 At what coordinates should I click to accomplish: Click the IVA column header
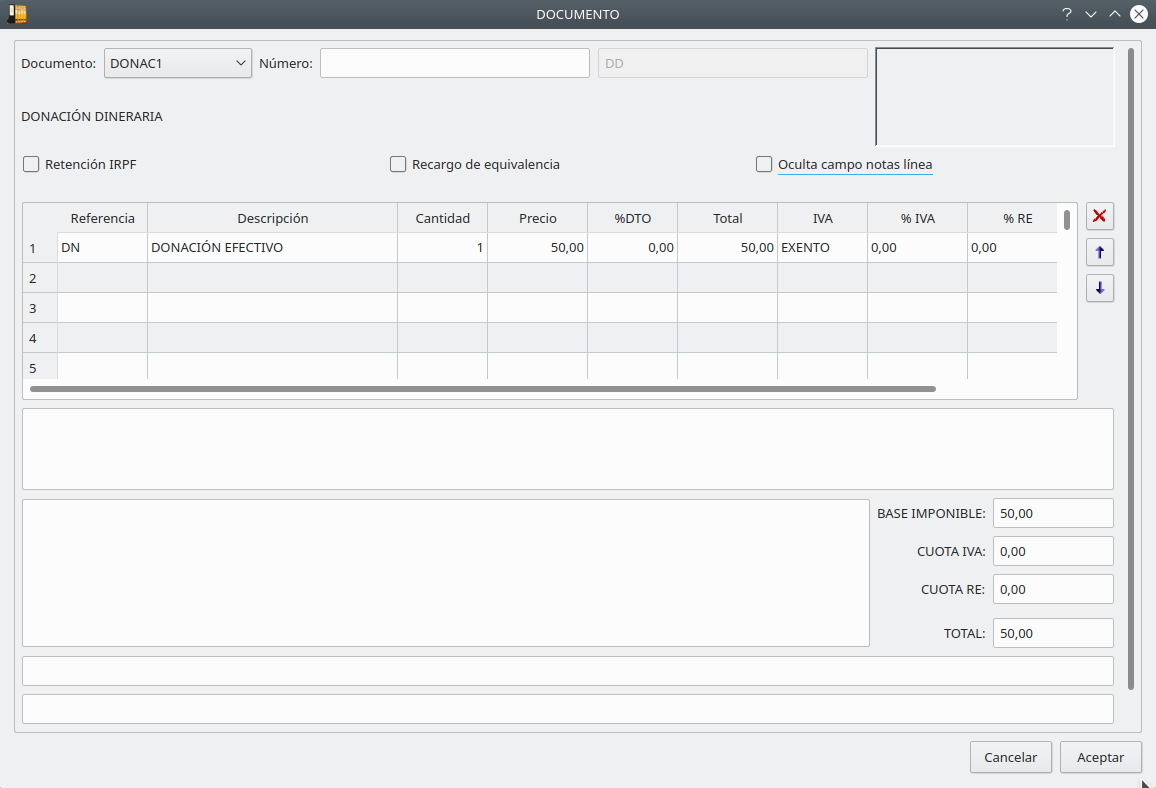(823, 218)
